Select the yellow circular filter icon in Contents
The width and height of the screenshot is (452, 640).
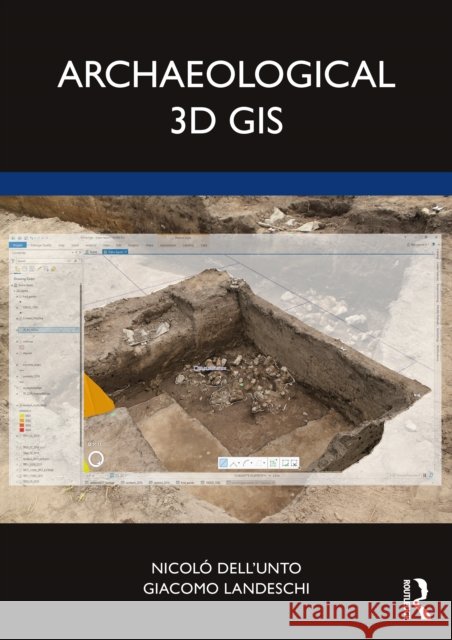pyautogui.click(x=53, y=269)
